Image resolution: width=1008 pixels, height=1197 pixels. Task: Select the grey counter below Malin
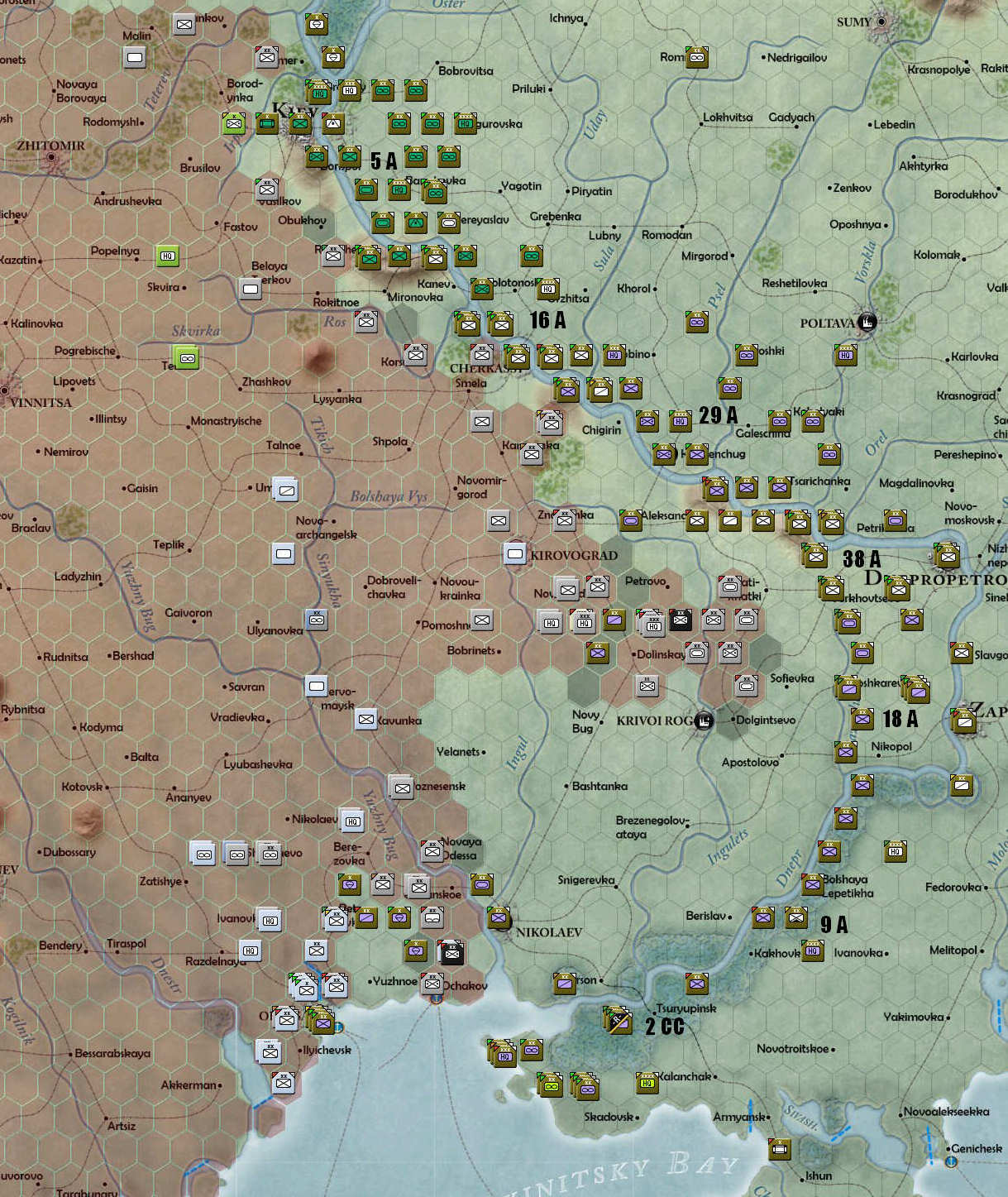pyautogui.click(x=135, y=57)
